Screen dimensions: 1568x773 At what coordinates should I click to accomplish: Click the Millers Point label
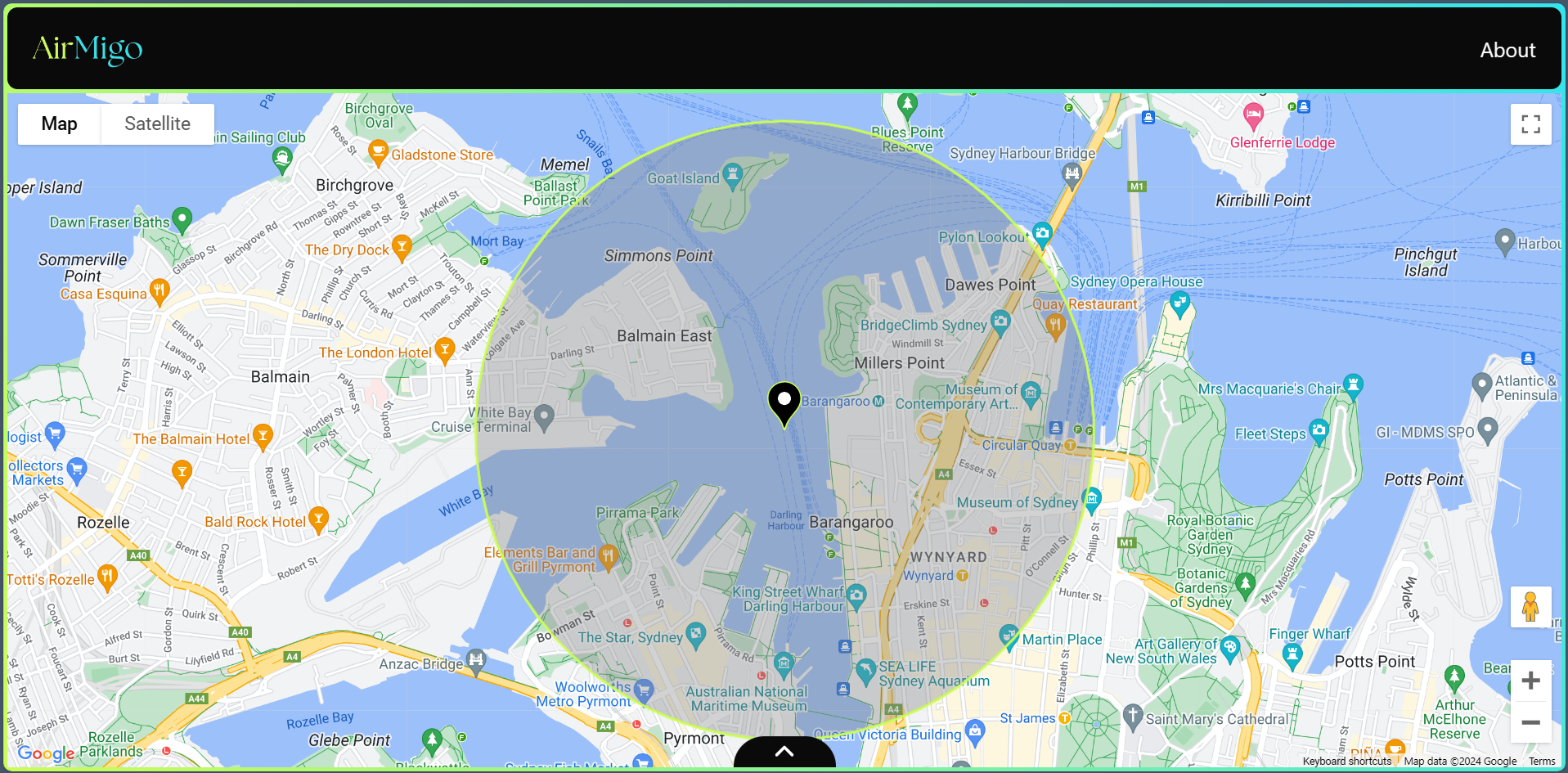click(x=899, y=362)
